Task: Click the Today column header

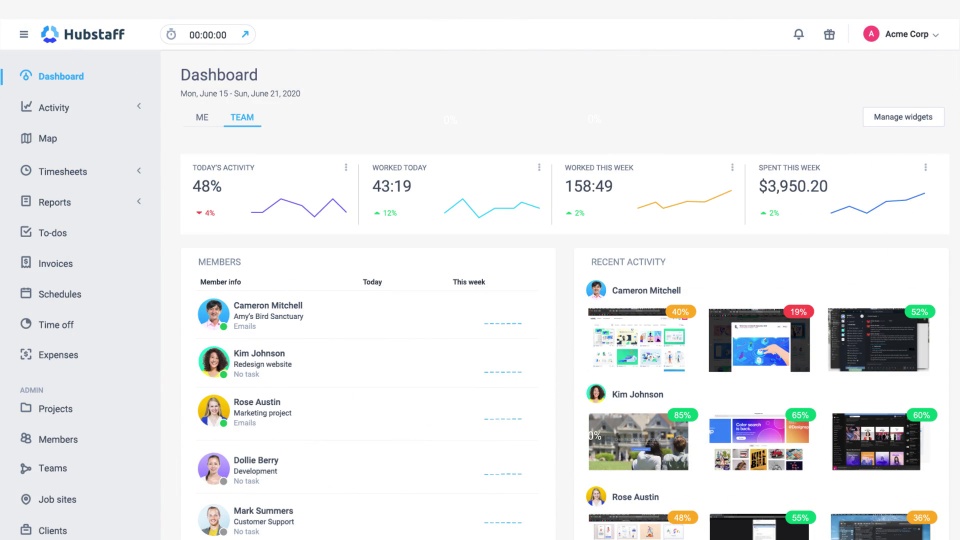Action: point(372,282)
